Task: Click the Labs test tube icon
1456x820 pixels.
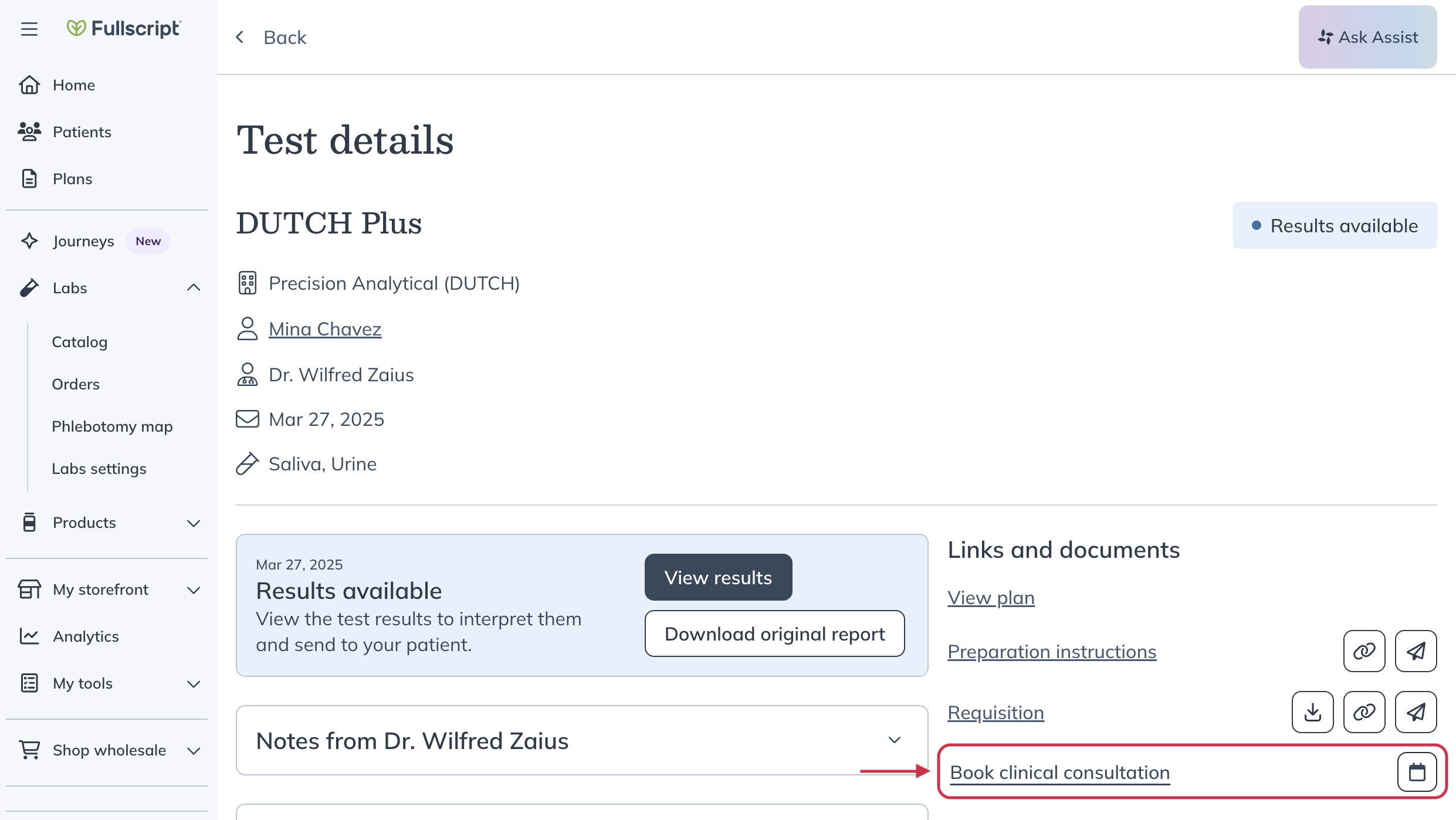Action: pos(29,288)
